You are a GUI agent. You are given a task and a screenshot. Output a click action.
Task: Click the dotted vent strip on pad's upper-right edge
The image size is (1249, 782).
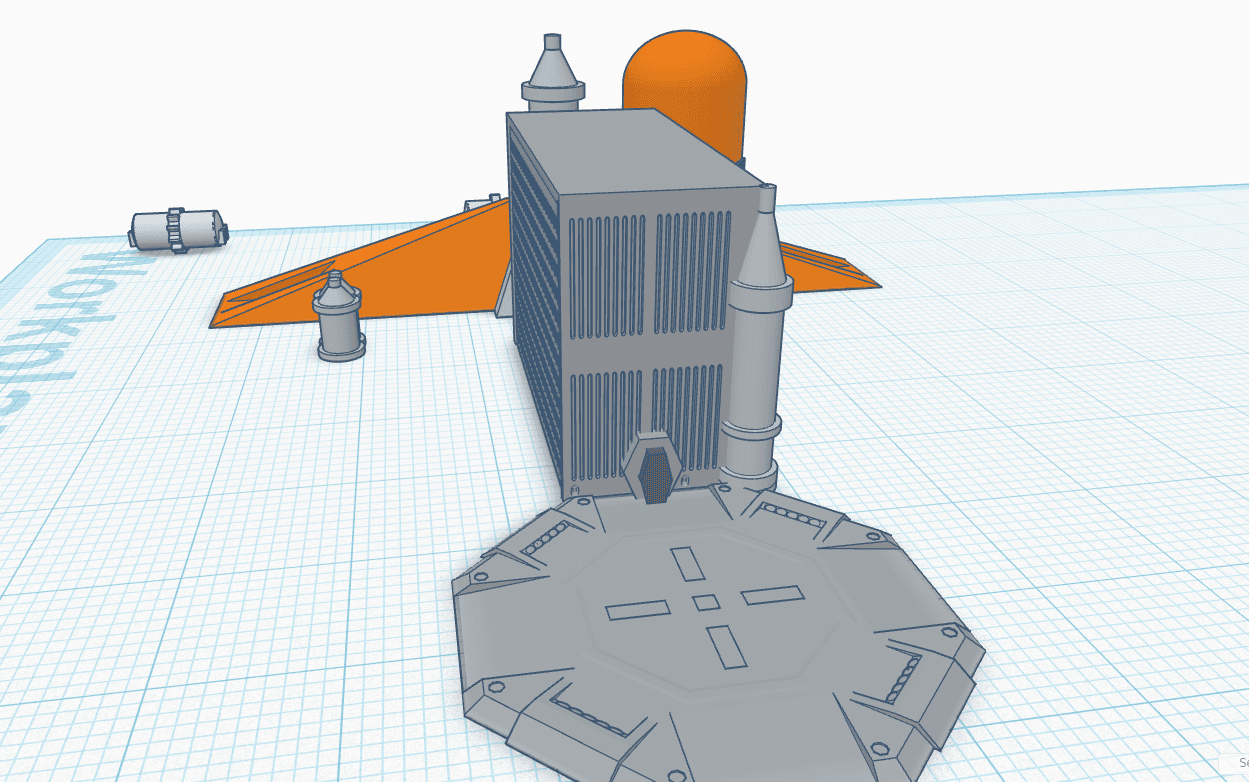click(x=791, y=515)
